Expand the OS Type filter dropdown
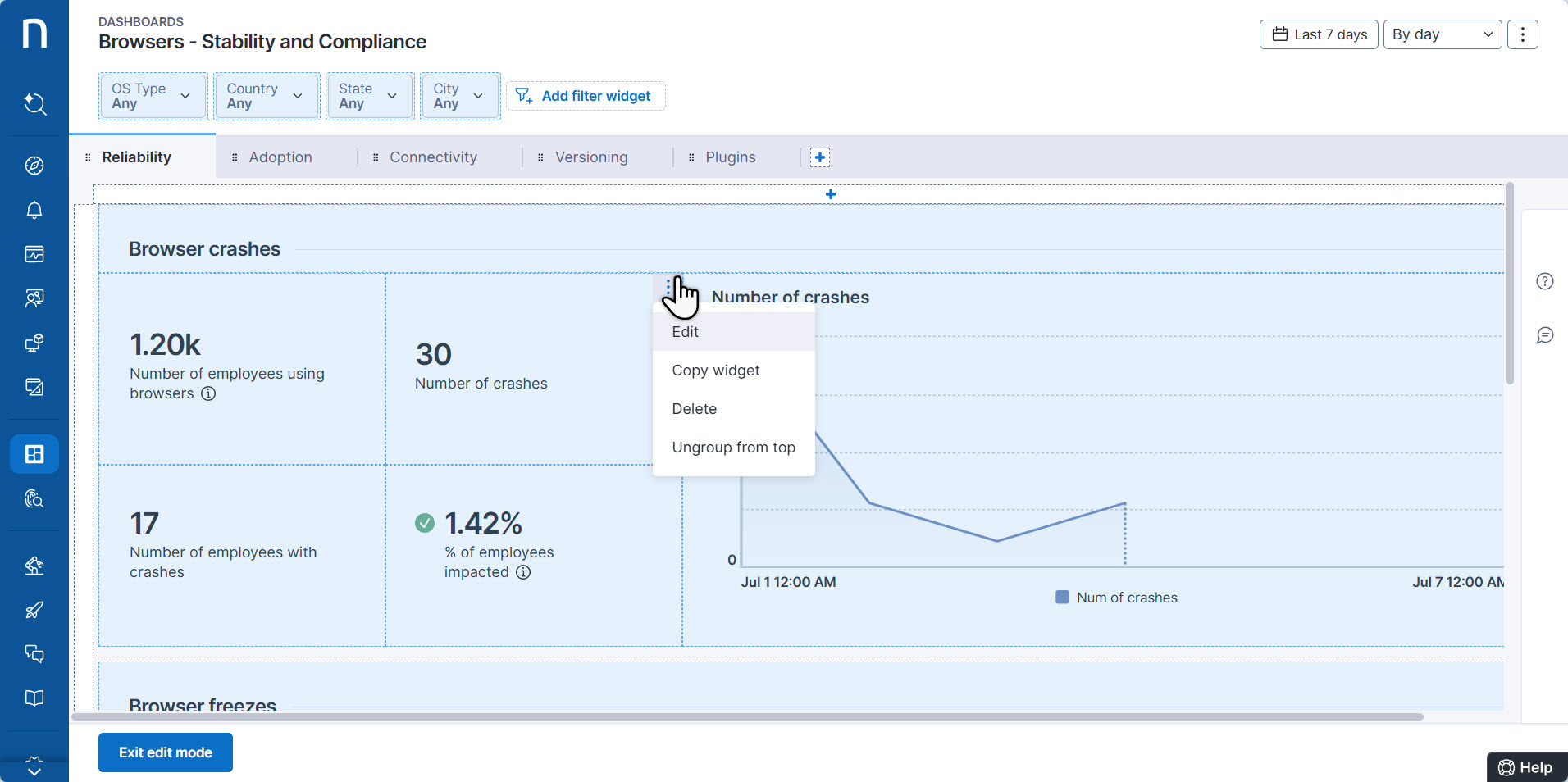The image size is (1568, 782). (x=153, y=96)
